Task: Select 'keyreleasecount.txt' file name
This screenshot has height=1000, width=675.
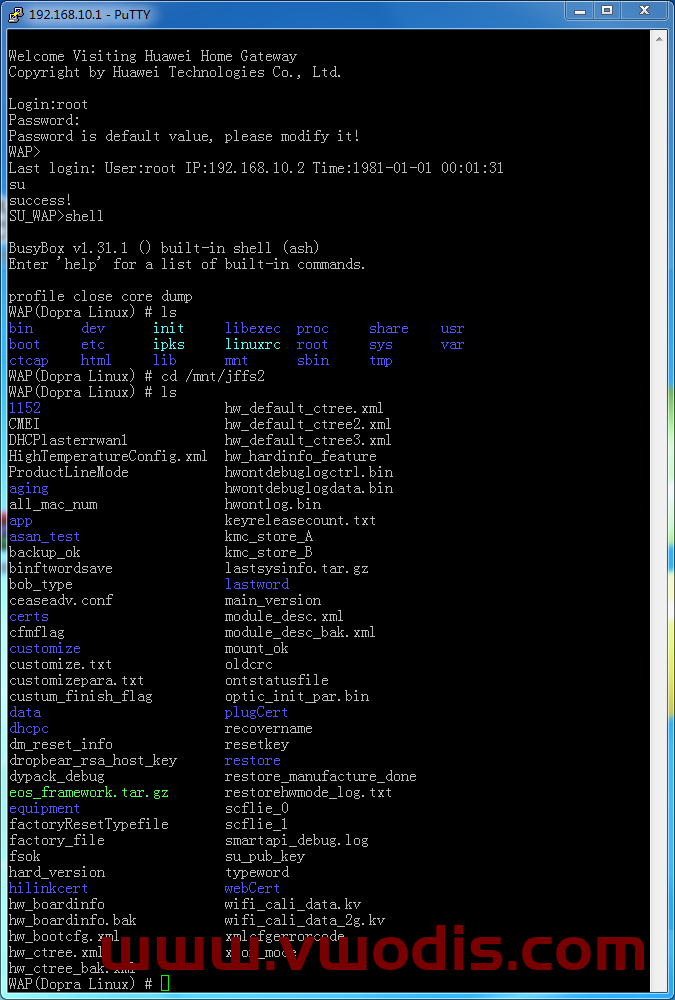Action: point(300,520)
